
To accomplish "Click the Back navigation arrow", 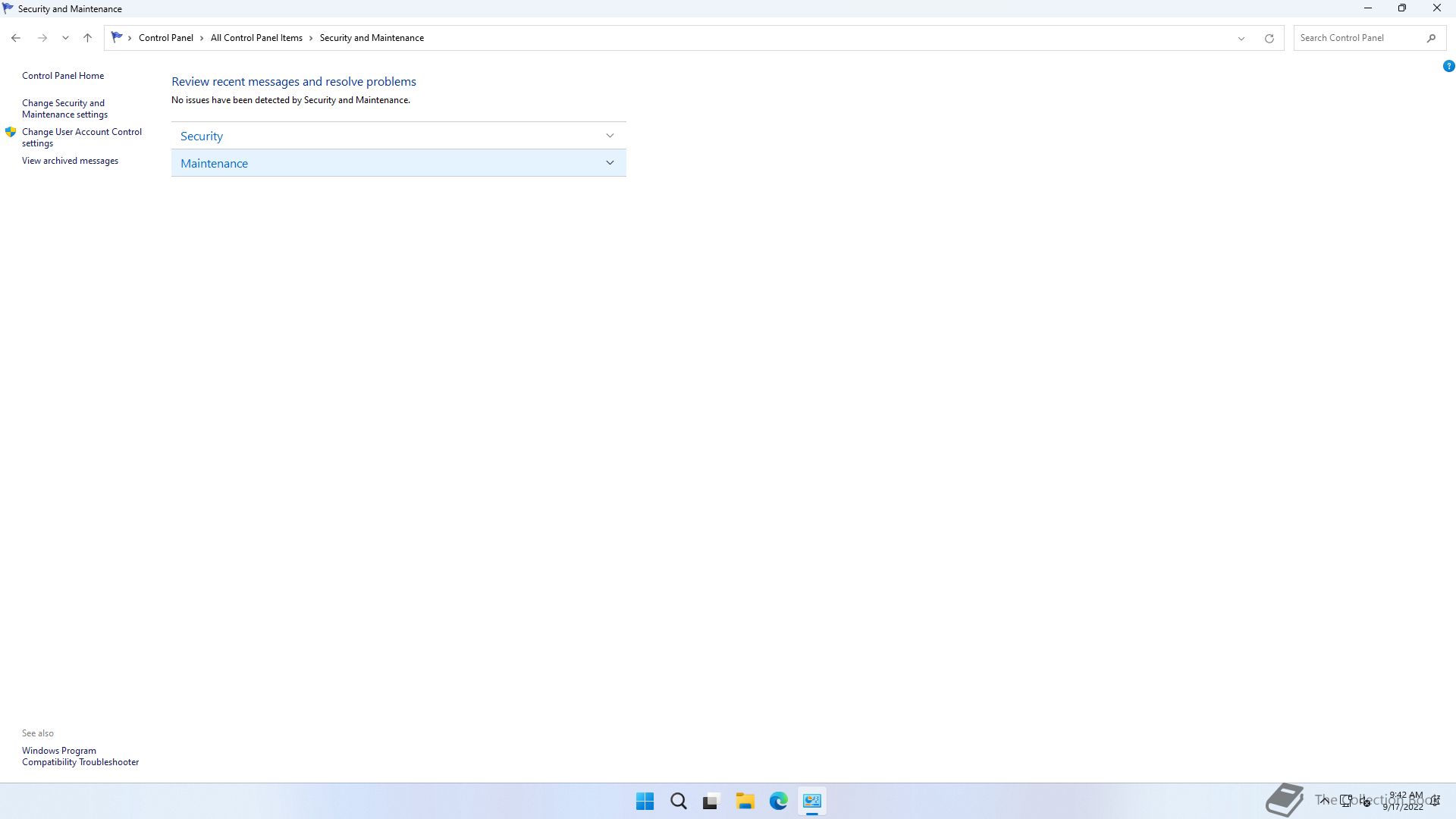I will [x=16, y=38].
